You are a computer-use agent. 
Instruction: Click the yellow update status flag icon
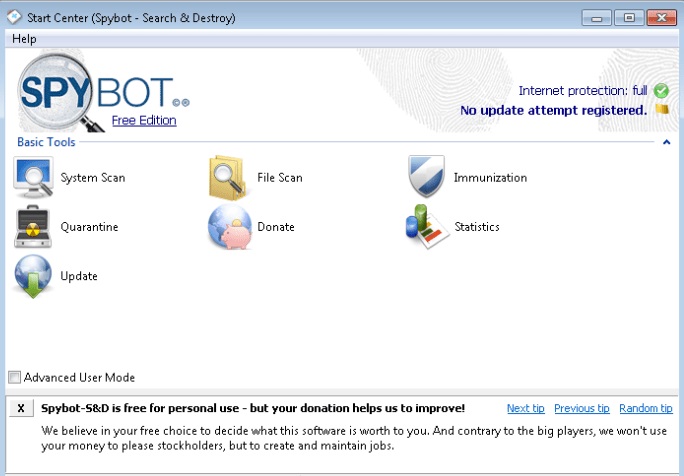coord(662,109)
